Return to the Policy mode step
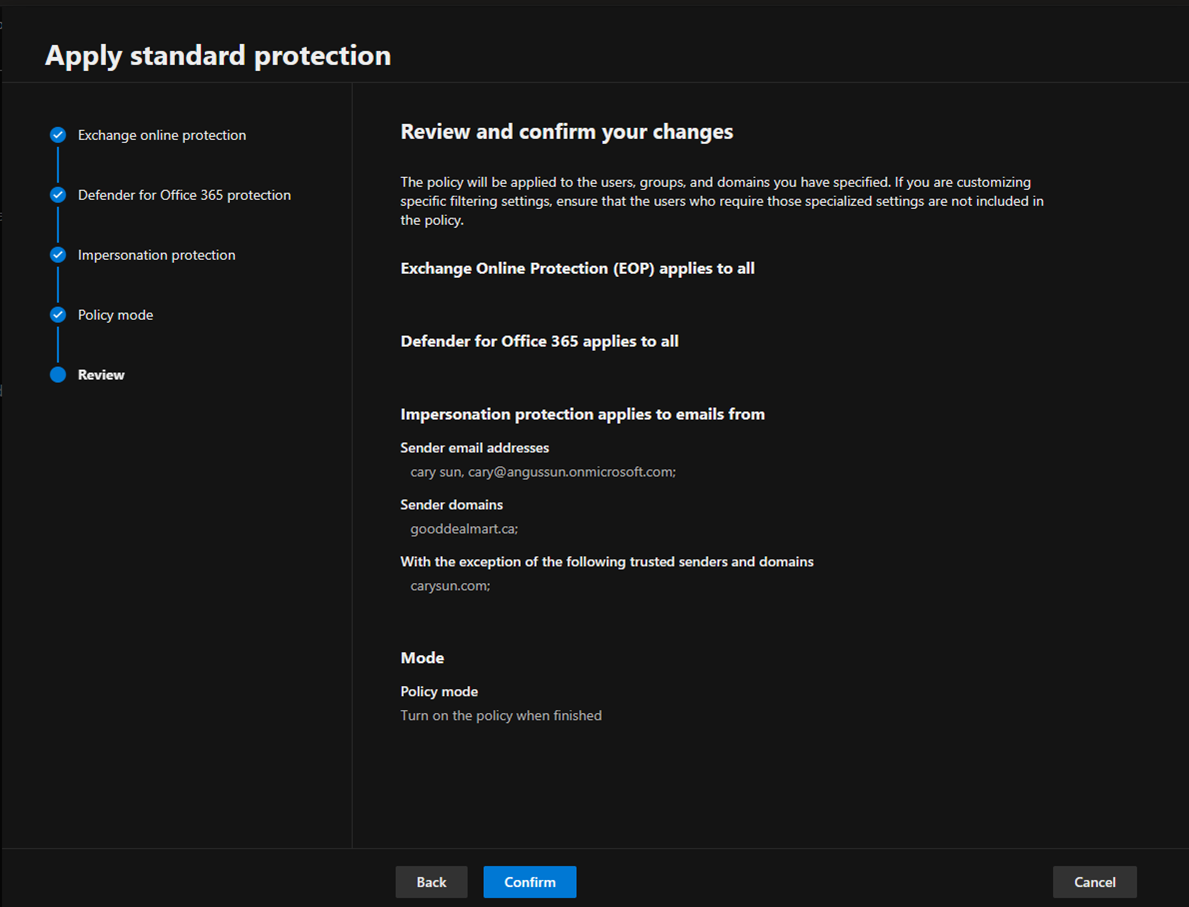This screenshot has height=907, width=1189. click(x=115, y=315)
